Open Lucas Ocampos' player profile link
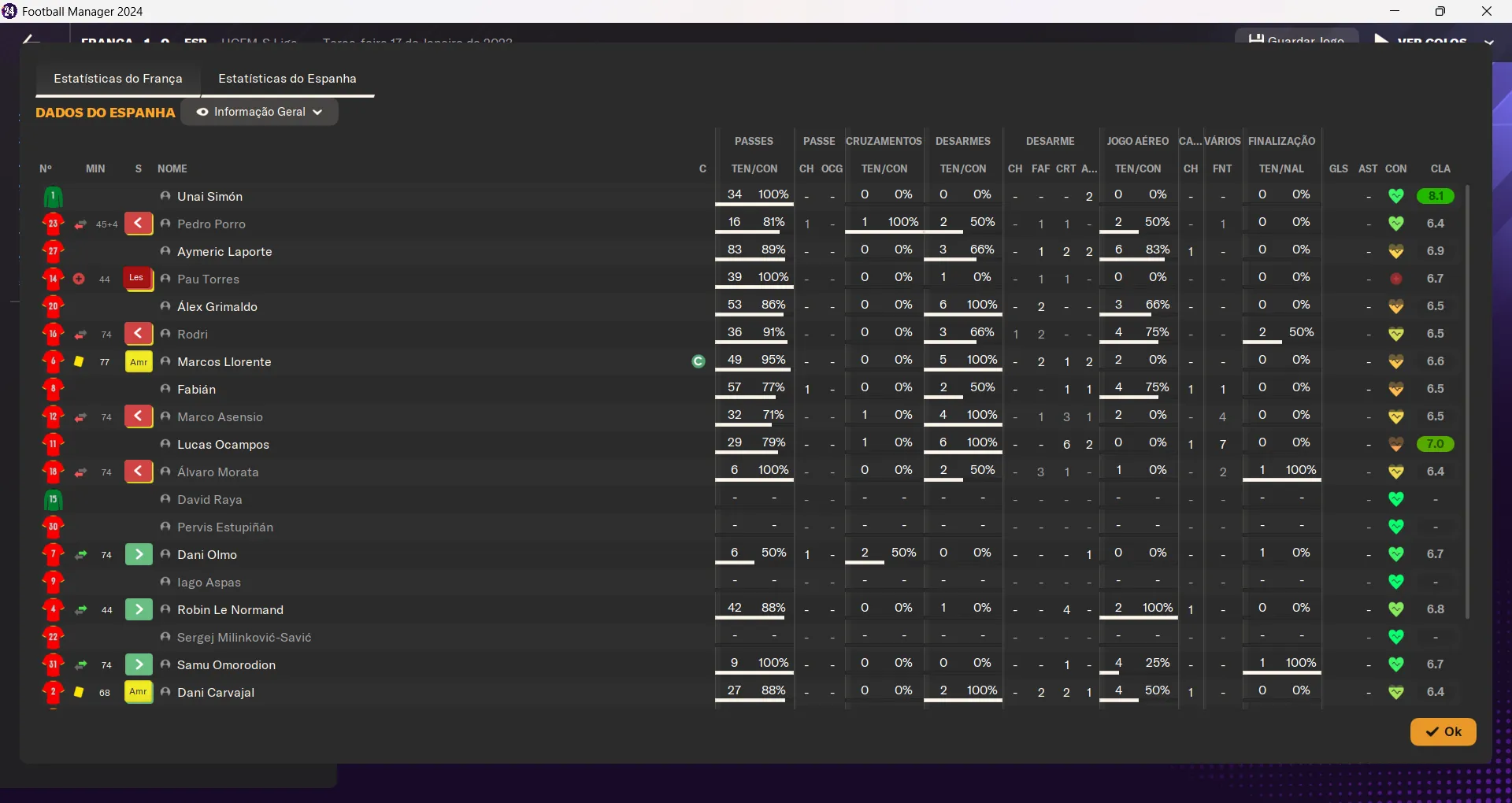The image size is (1512, 803). pos(223,445)
